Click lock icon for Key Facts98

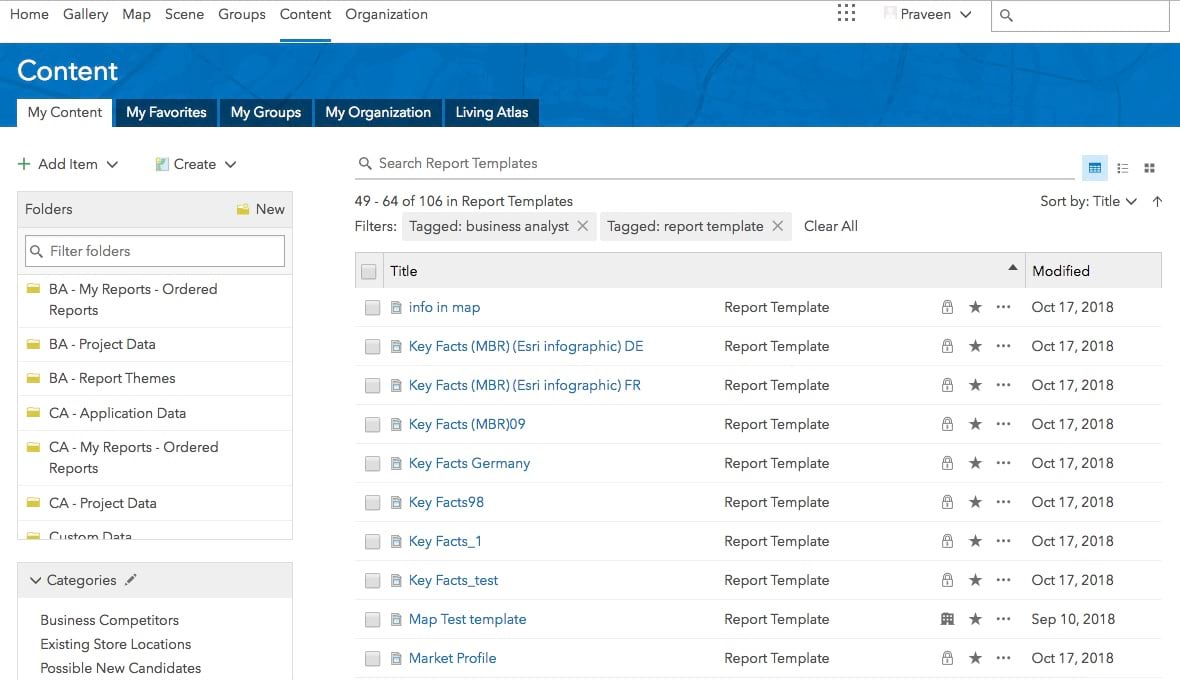tap(947, 502)
